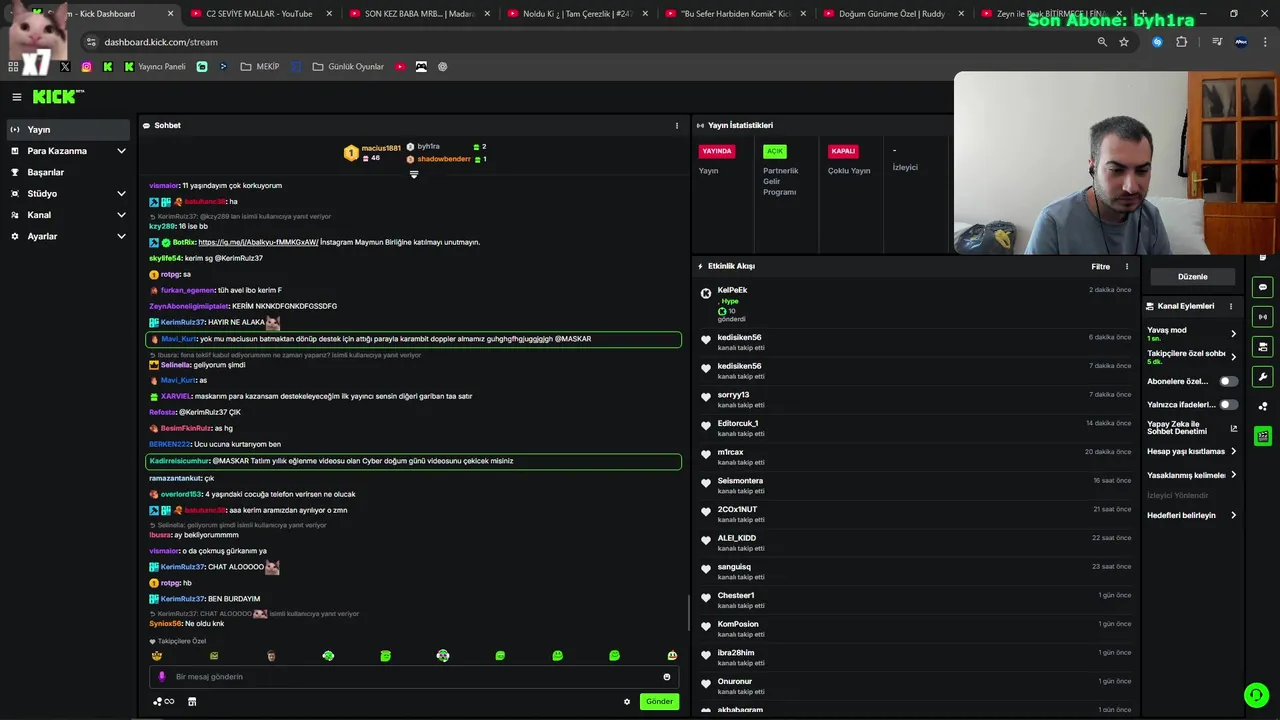Viewport: 1280px width, 720px height.
Task: Select the three-dots cluster icon in the right toolbar
Action: coord(1263,407)
